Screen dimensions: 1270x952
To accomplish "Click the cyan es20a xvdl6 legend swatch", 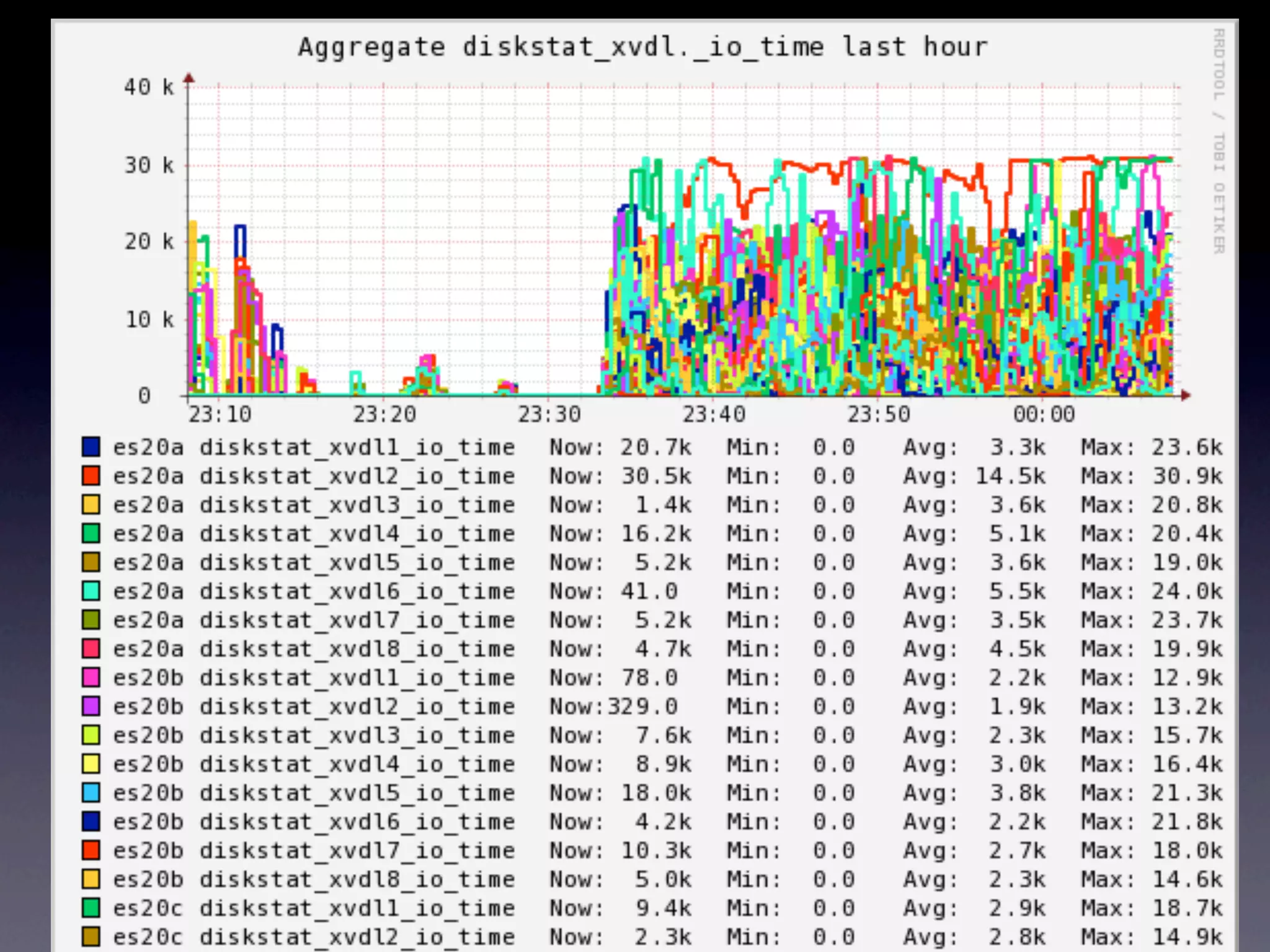I will pos(91,591).
